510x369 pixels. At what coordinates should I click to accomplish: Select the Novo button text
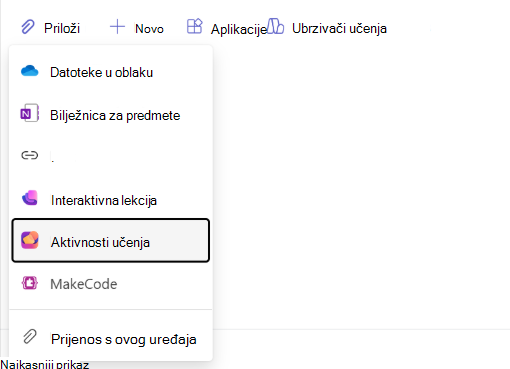click(149, 29)
